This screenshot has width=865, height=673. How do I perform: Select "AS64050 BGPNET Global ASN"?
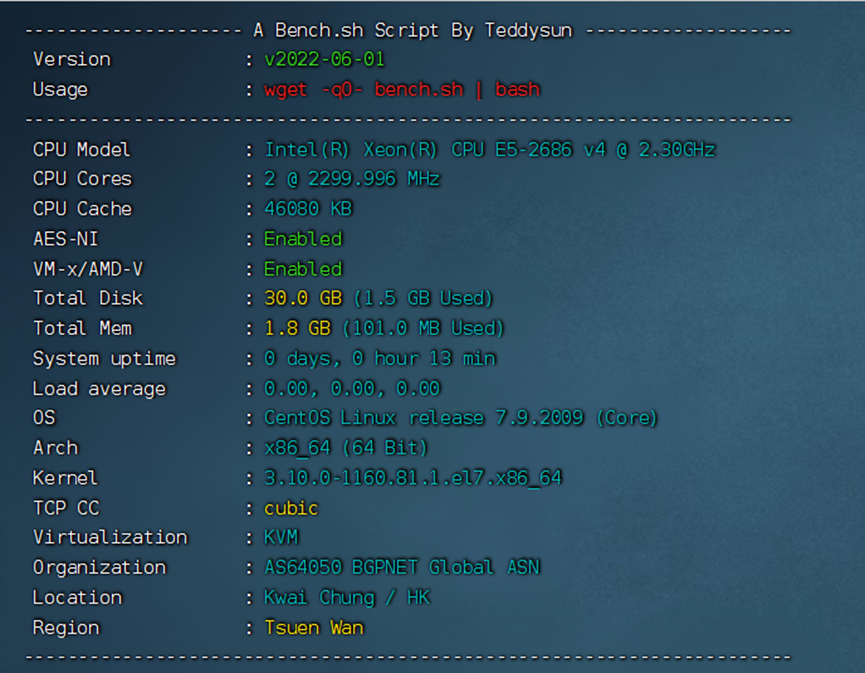pos(402,568)
